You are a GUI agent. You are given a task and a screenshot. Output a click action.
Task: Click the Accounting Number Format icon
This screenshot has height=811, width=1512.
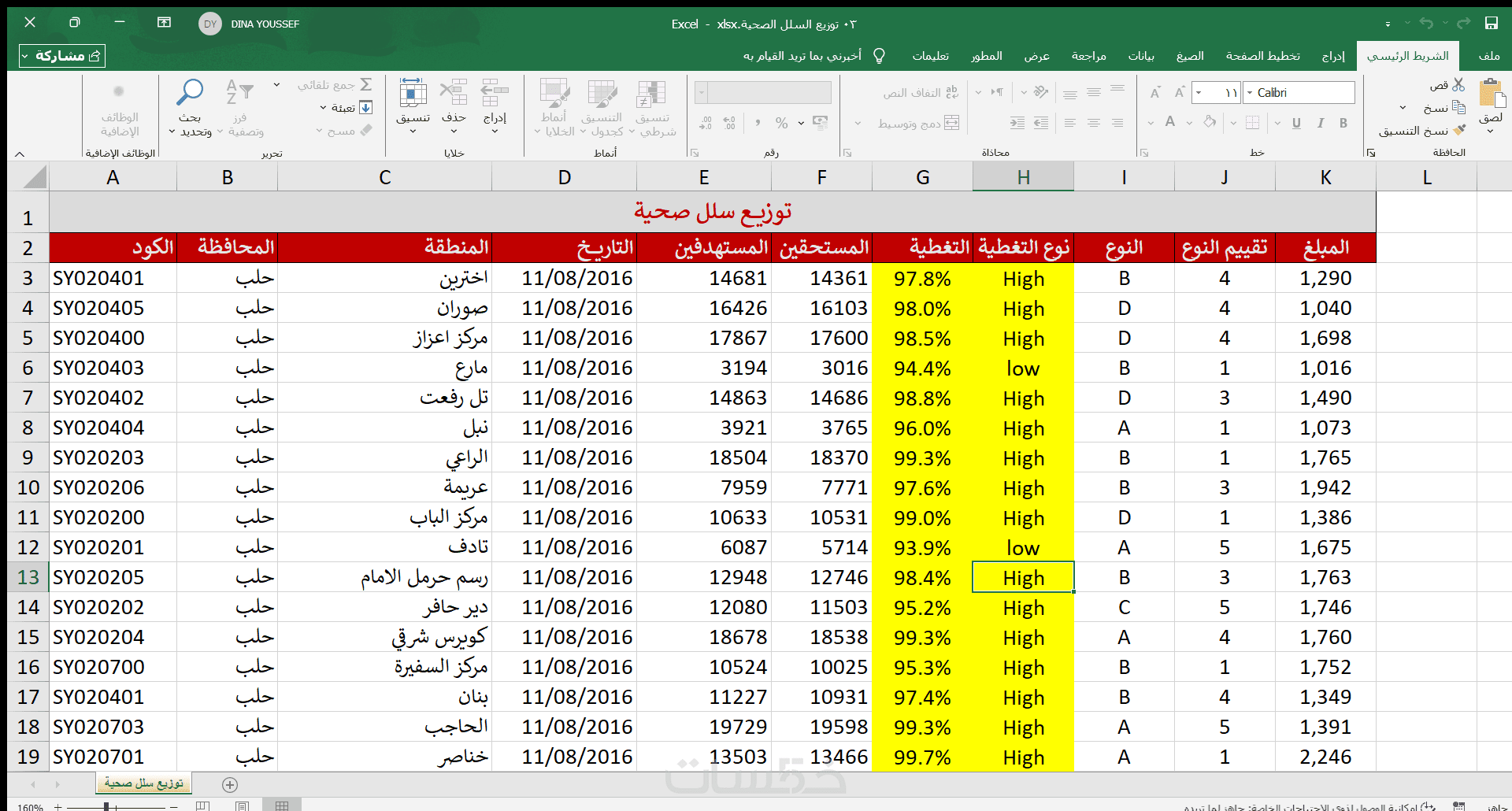821,123
